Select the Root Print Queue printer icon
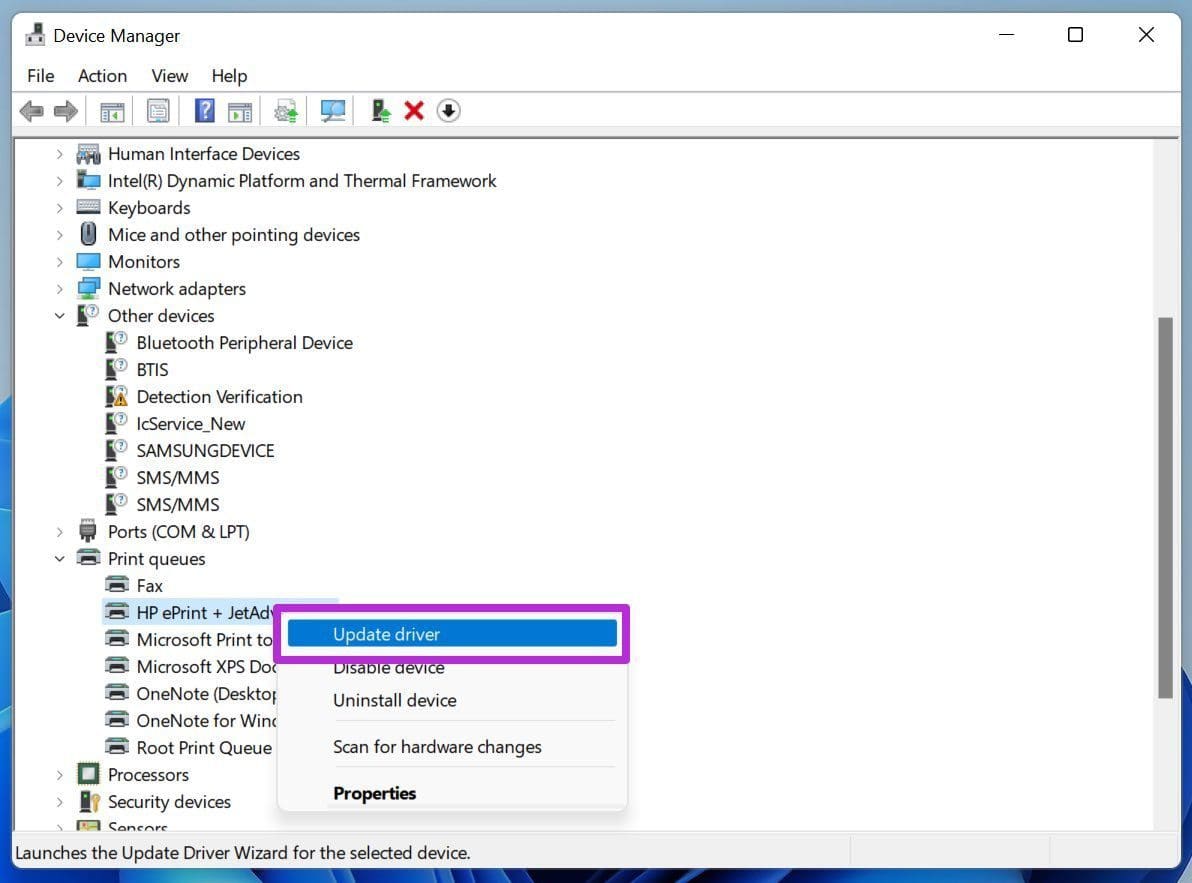The width and height of the screenshot is (1192, 883). click(x=116, y=747)
